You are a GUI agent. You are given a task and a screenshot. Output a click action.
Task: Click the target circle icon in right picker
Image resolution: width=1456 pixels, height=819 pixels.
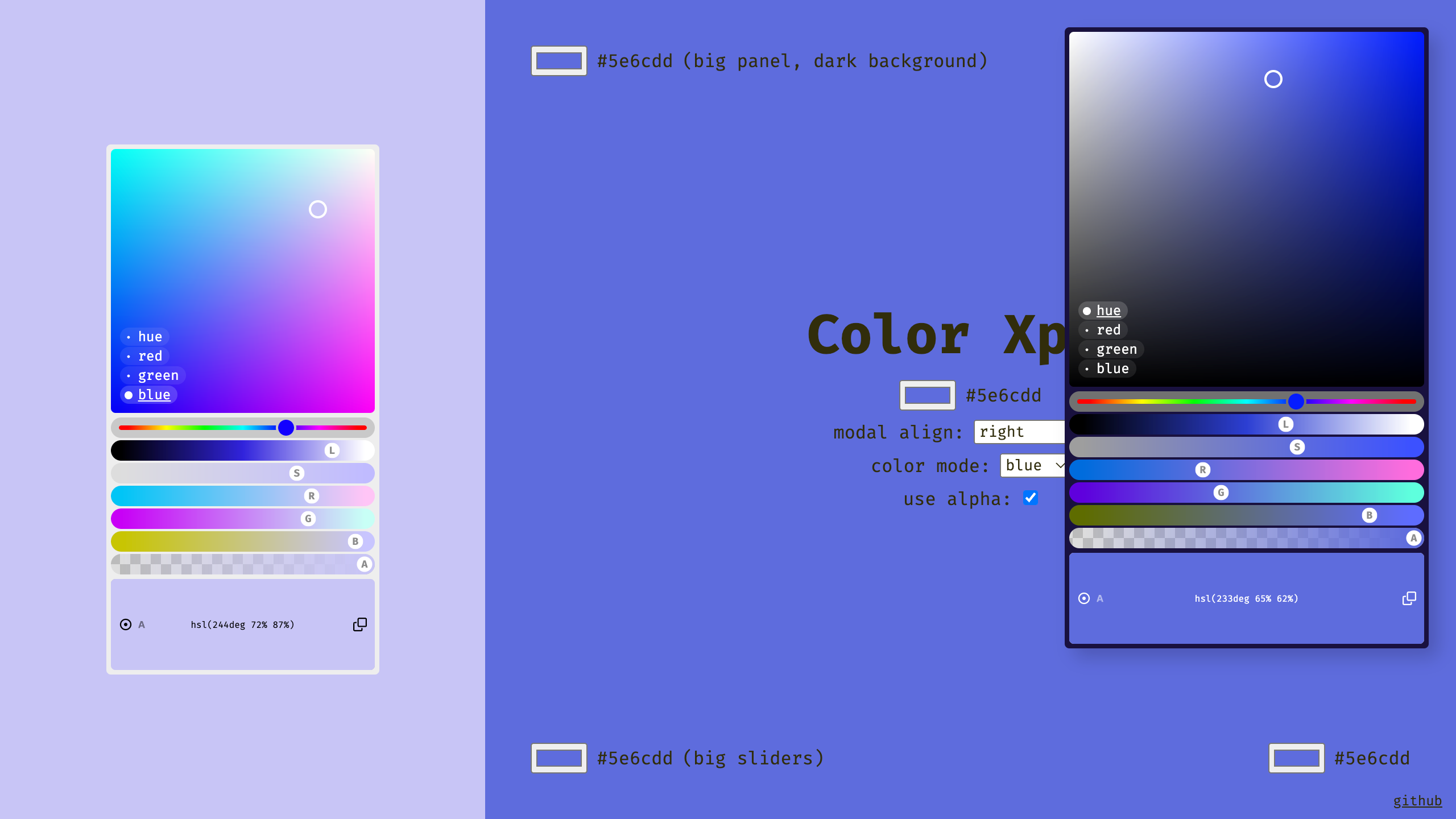1084,598
